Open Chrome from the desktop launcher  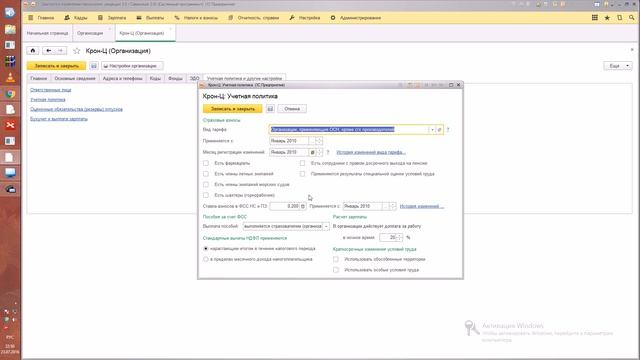(x=10, y=94)
